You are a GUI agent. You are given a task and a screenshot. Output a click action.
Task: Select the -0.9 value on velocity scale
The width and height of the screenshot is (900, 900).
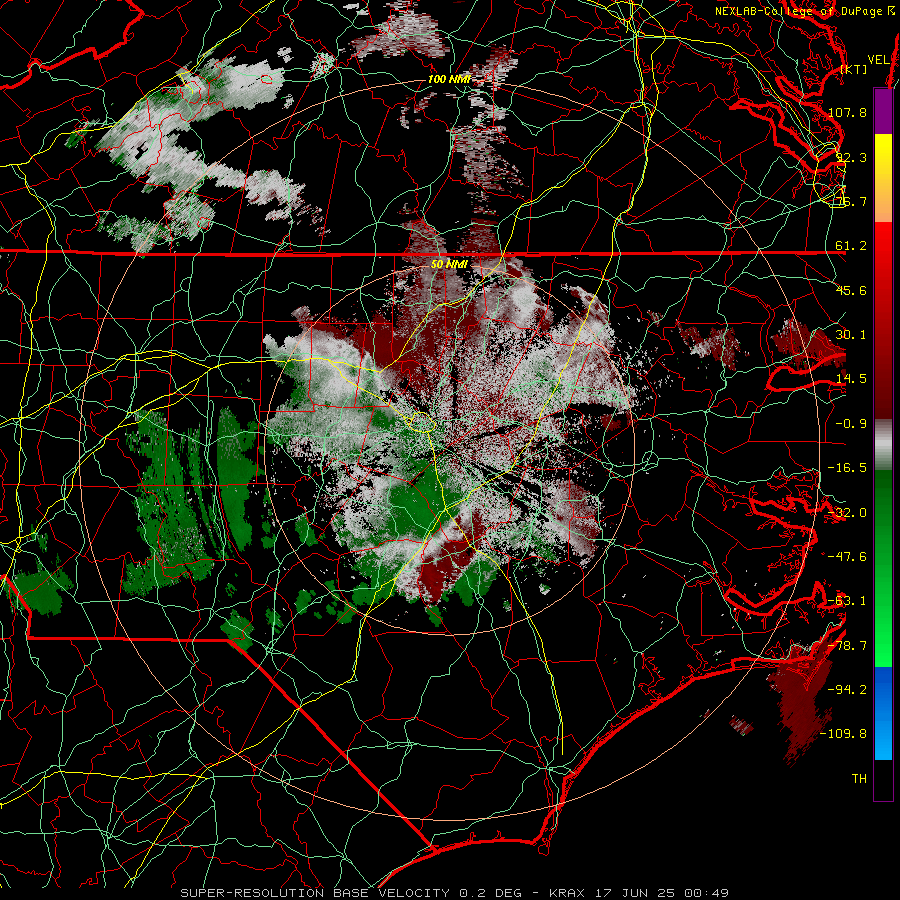click(851, 424)
